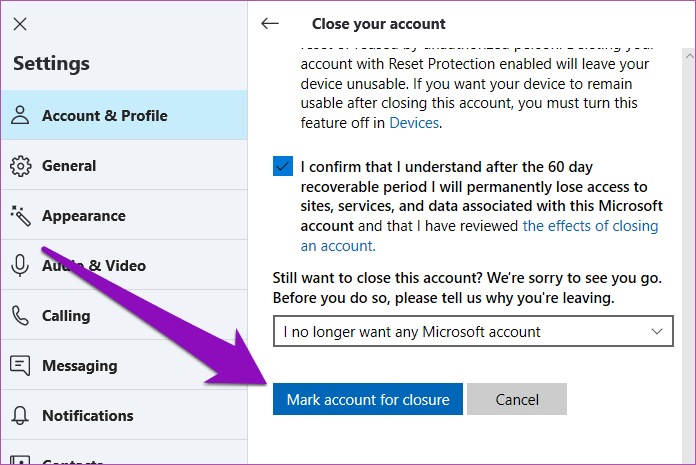Click the scrollbar up arrow
696x465 pixels.
pos(689,56)
